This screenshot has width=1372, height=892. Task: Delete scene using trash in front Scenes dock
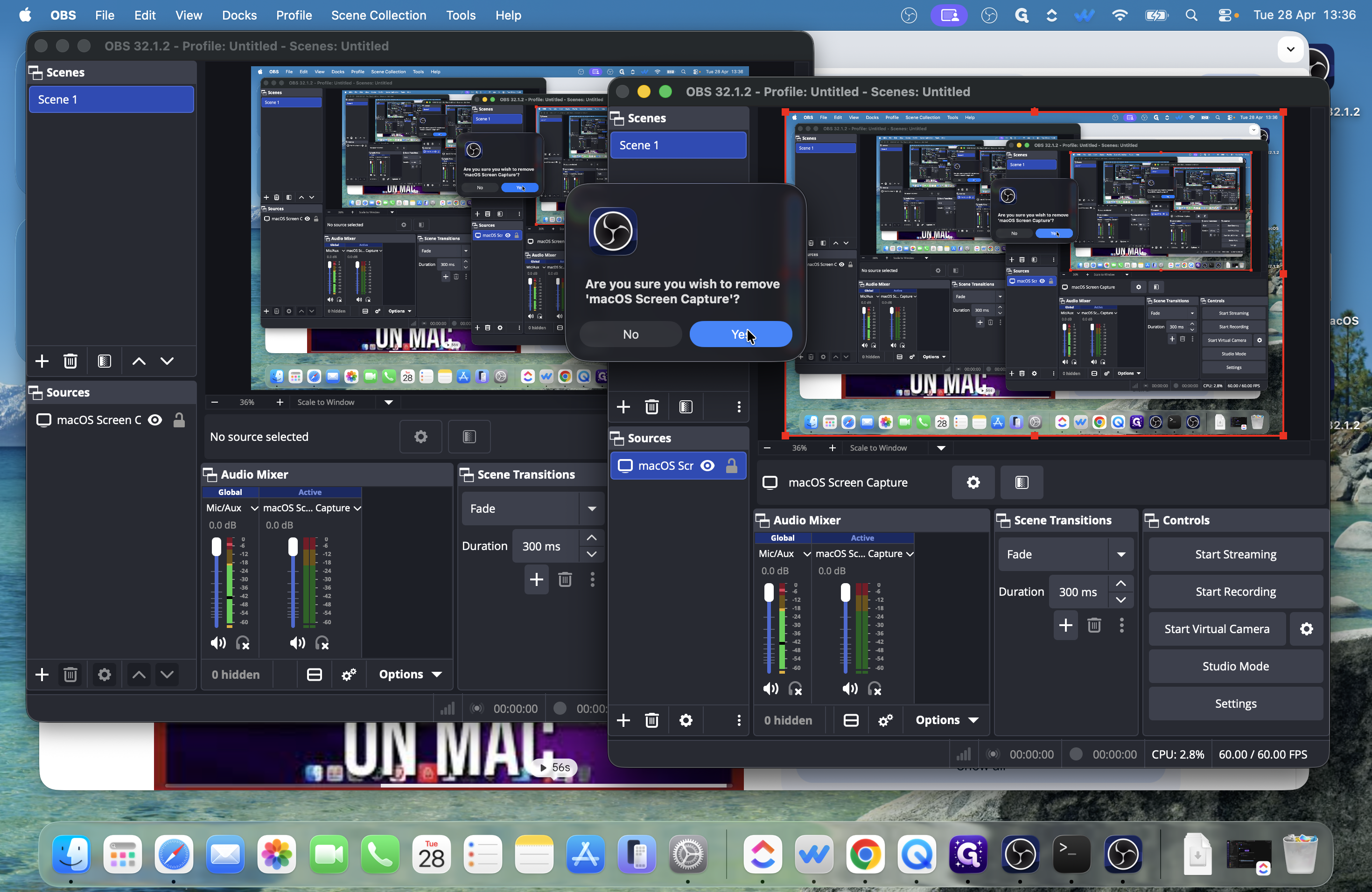coord(652,407)
